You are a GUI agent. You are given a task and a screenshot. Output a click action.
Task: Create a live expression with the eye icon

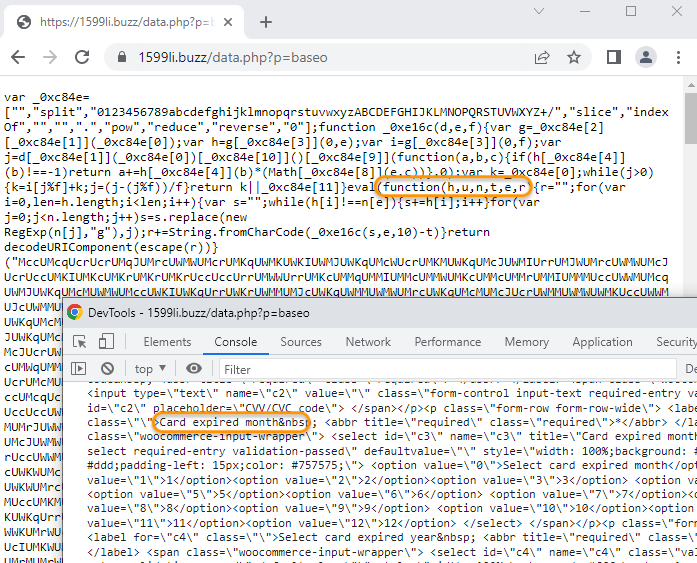point(193,368)
